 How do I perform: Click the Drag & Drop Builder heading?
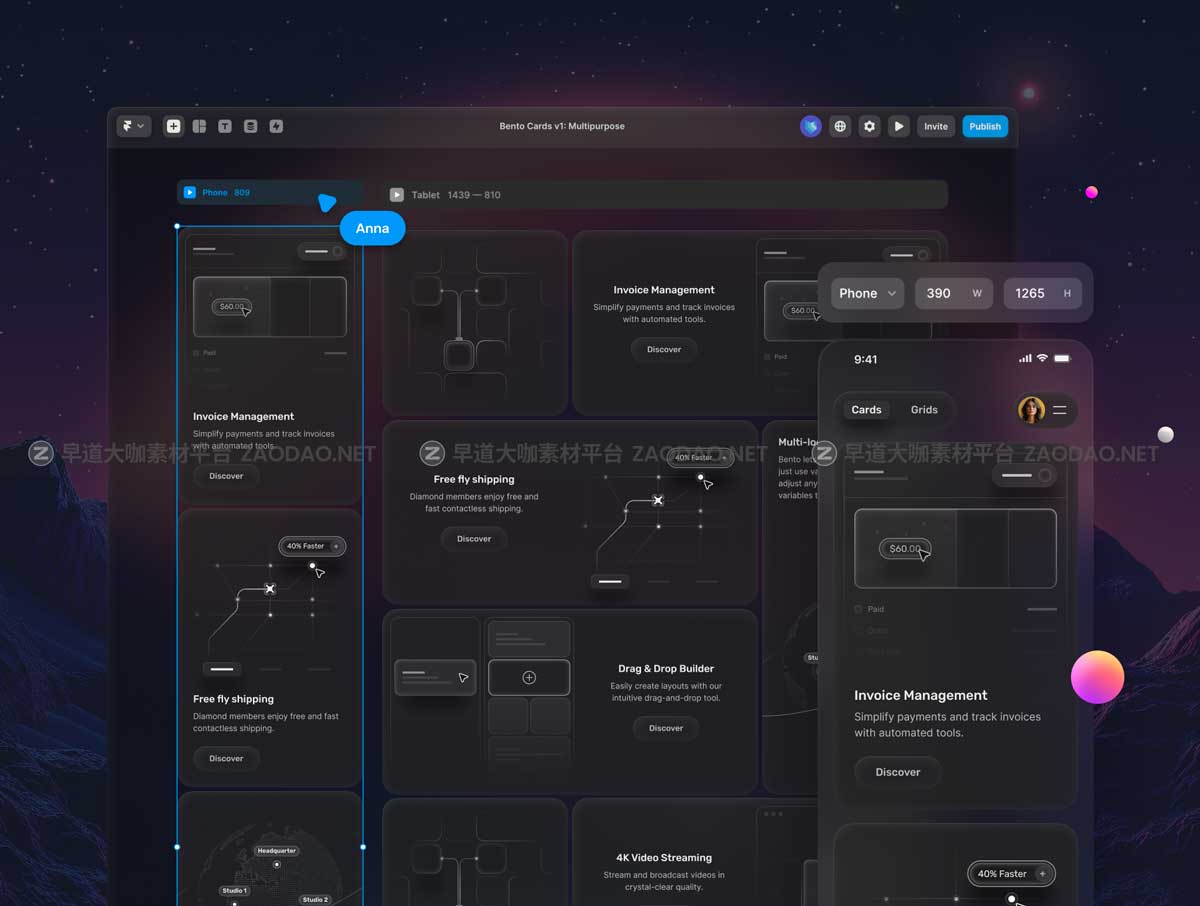tap(666, 668)
